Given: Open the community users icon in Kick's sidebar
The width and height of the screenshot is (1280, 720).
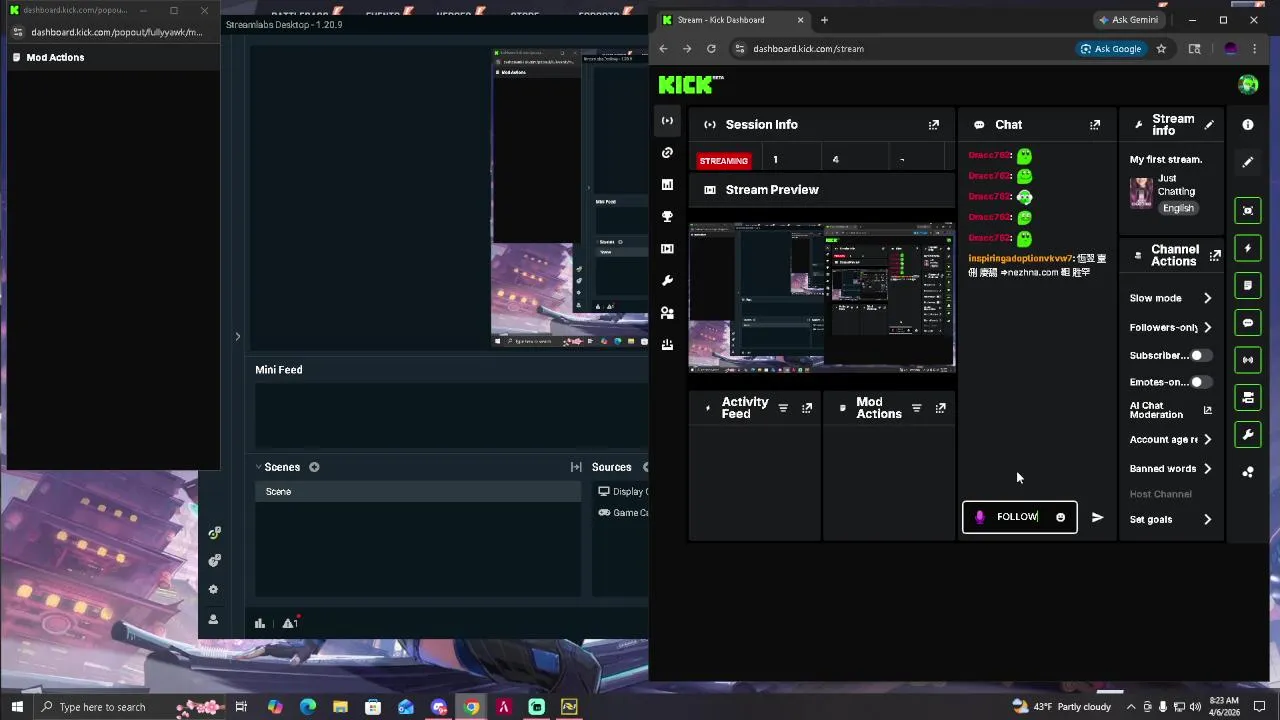Looking at the screenshot, I should point(667,313).
